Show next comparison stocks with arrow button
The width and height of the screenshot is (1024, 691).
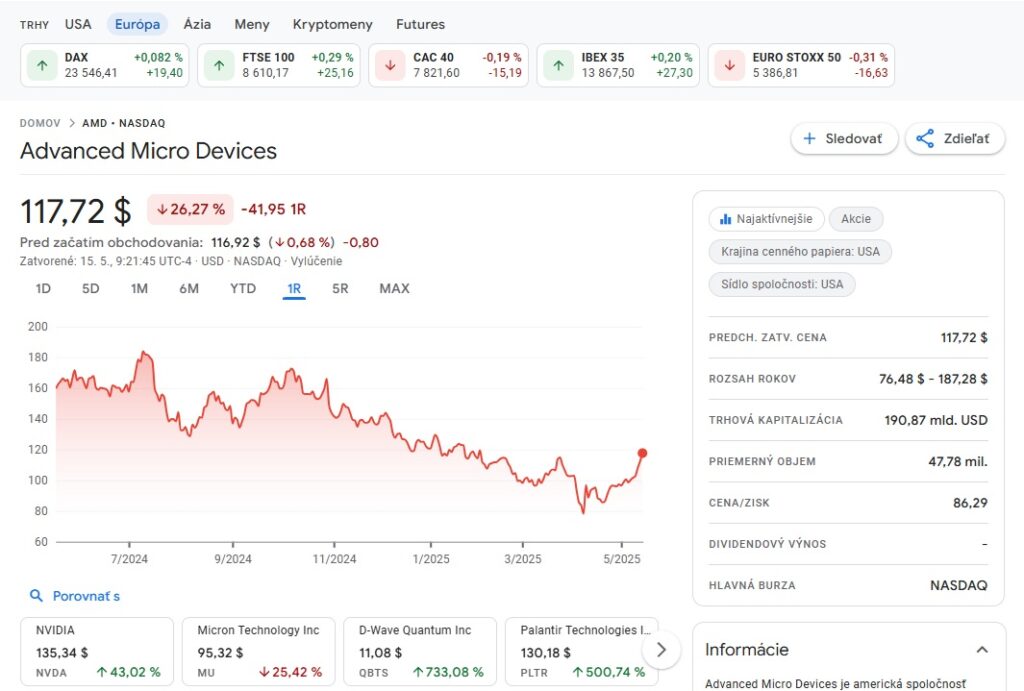661,649
